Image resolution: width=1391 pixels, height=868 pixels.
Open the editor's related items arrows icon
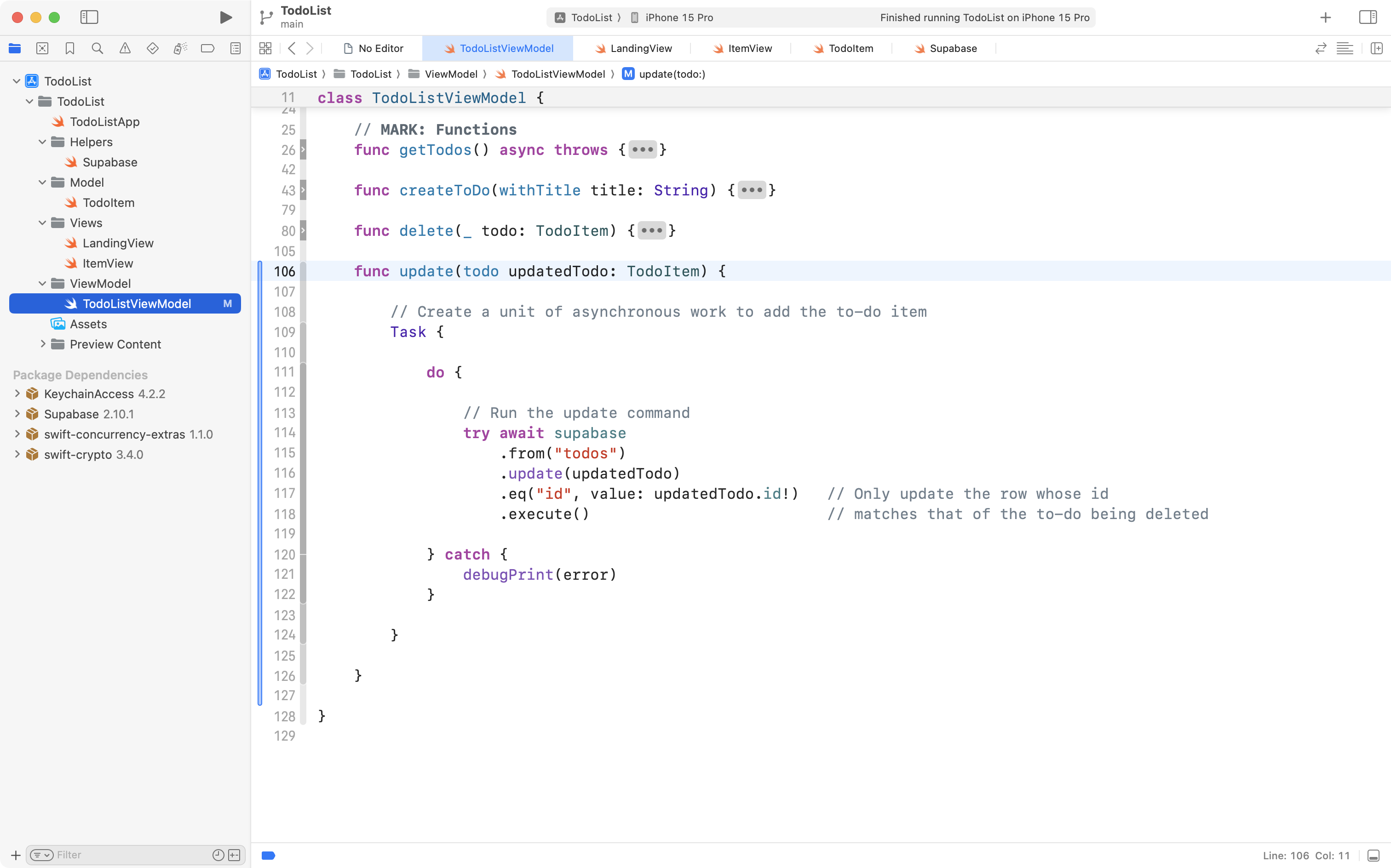1320,48
